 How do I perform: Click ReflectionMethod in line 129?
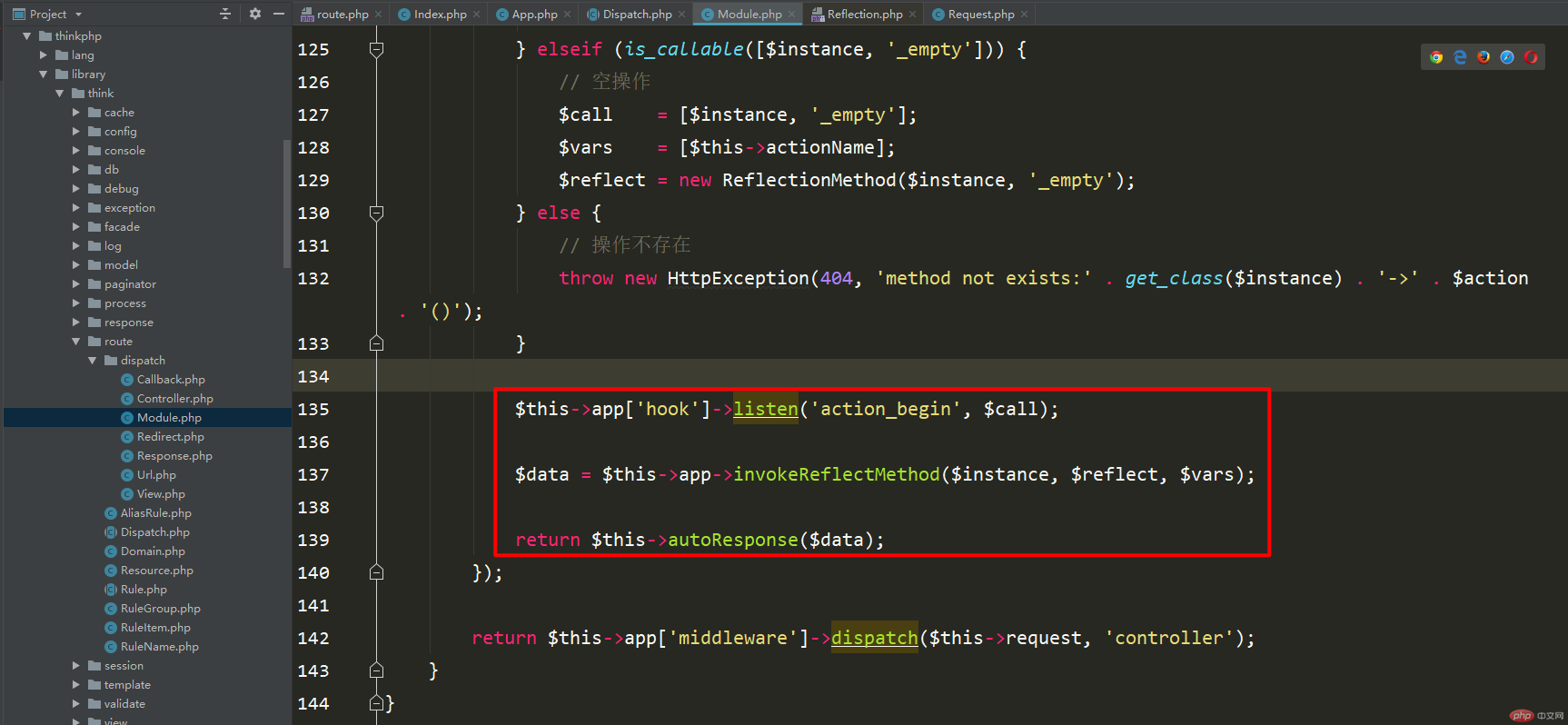pos(809,180)
